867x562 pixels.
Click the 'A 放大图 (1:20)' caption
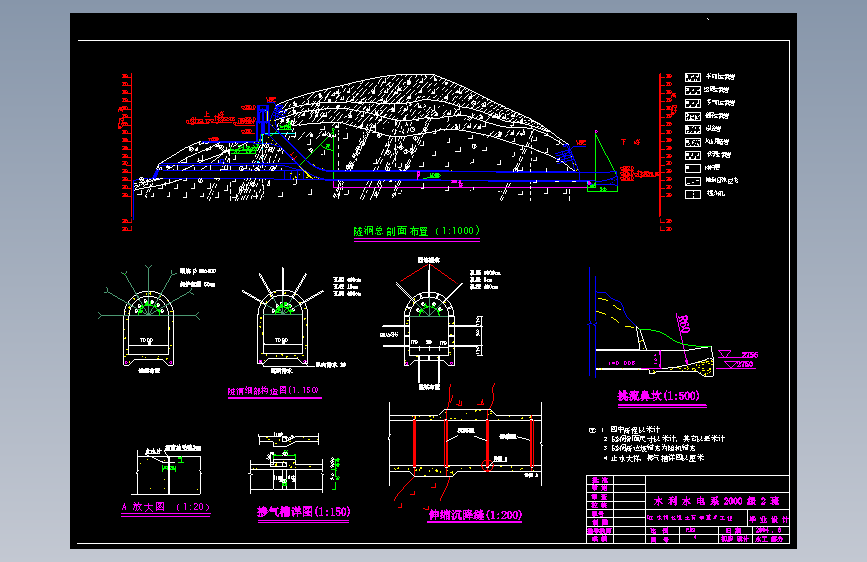tap(165, 507)
